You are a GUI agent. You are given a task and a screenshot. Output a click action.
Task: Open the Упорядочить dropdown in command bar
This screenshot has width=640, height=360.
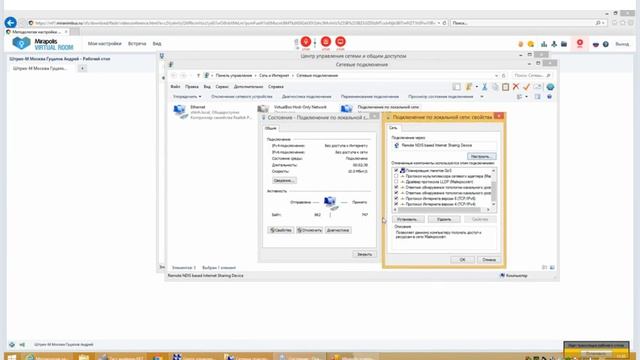point(187,97)
